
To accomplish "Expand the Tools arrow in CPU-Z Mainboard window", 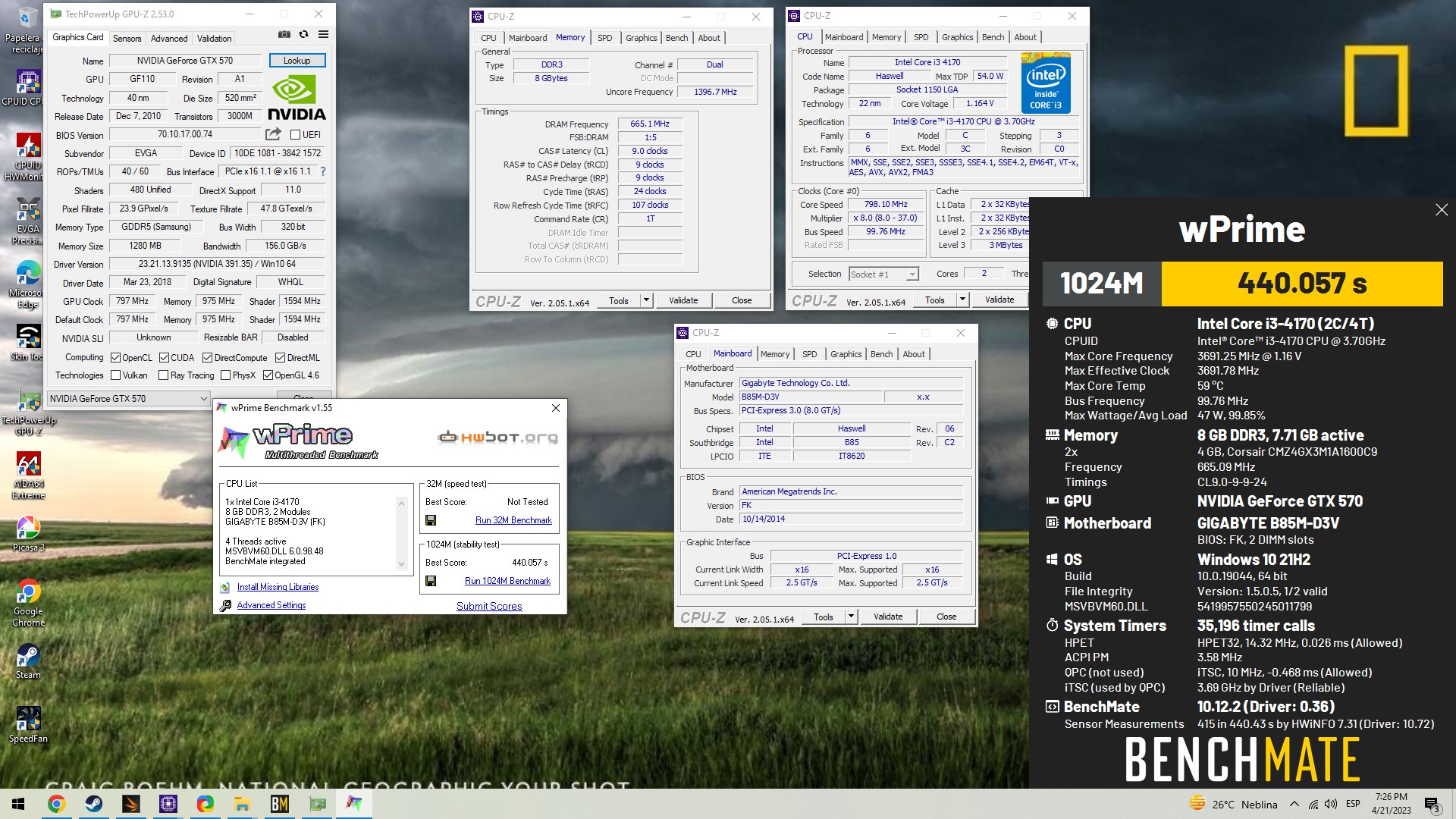I will pos(851,617).
